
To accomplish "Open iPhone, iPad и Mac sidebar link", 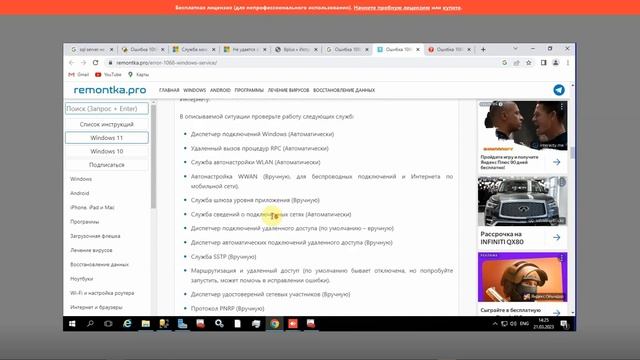I will click(92, 207).
